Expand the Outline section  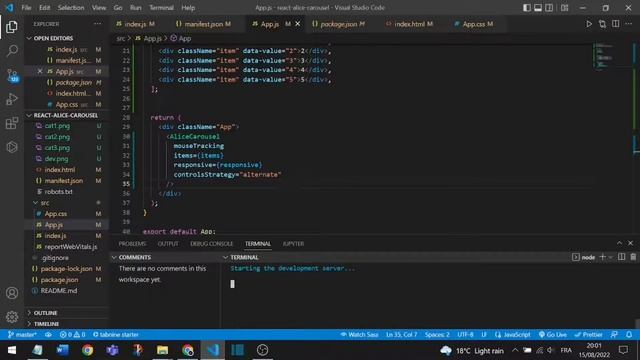coord(45,313)
